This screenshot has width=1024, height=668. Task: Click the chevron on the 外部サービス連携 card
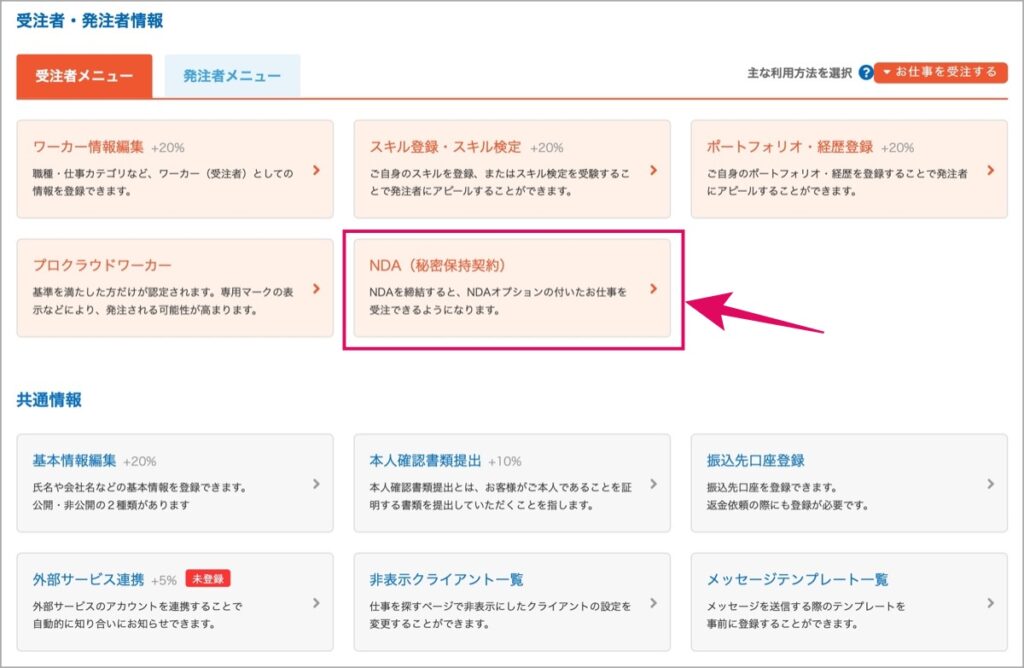pyautogui.click(x=317, y=603)
